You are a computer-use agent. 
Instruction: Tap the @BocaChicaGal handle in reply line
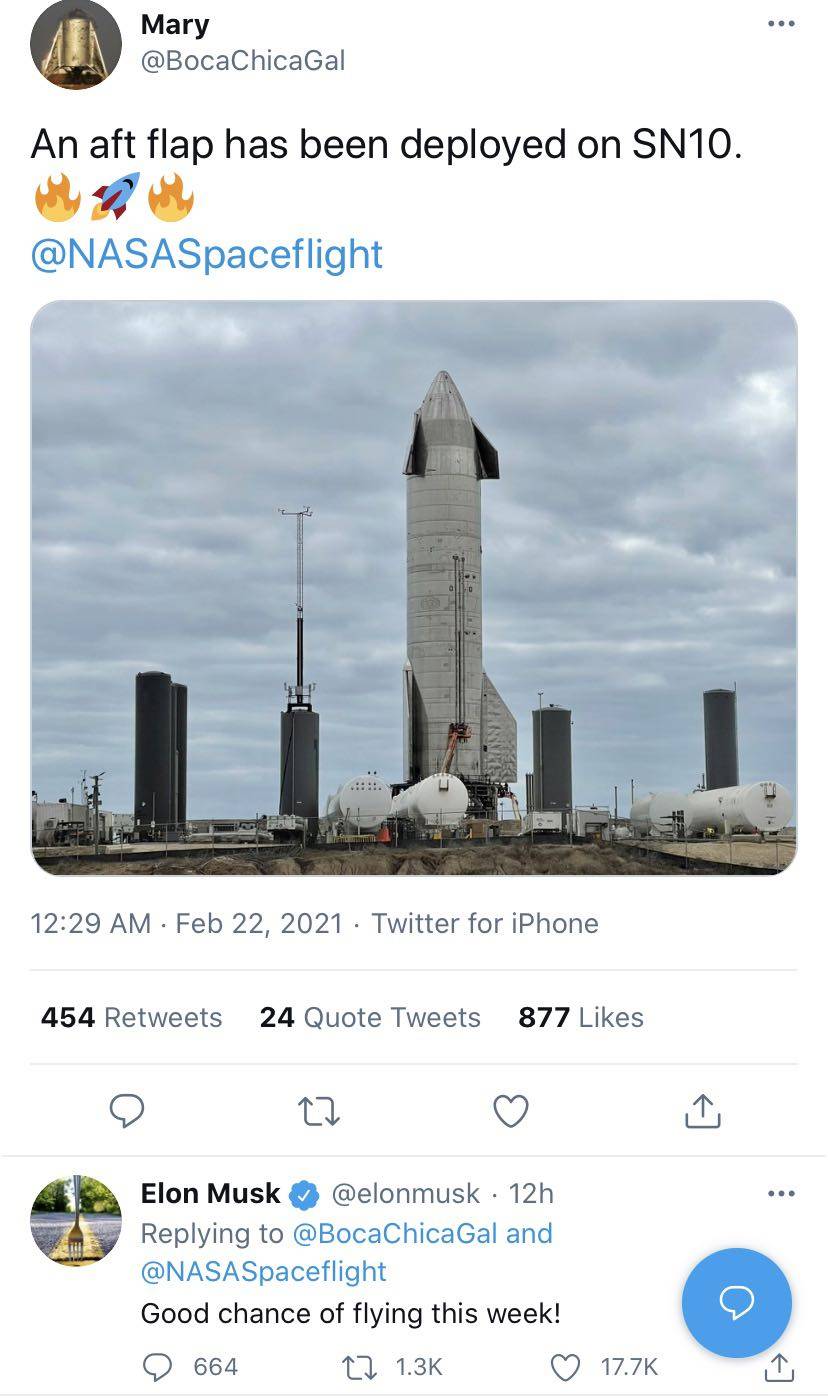click(394, 1233)
